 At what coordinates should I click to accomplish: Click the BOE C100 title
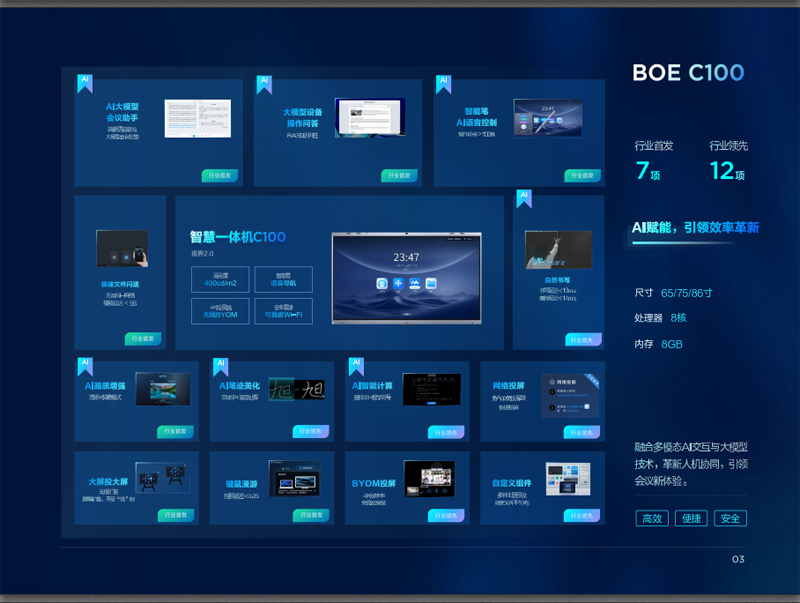tap(688, 73)
